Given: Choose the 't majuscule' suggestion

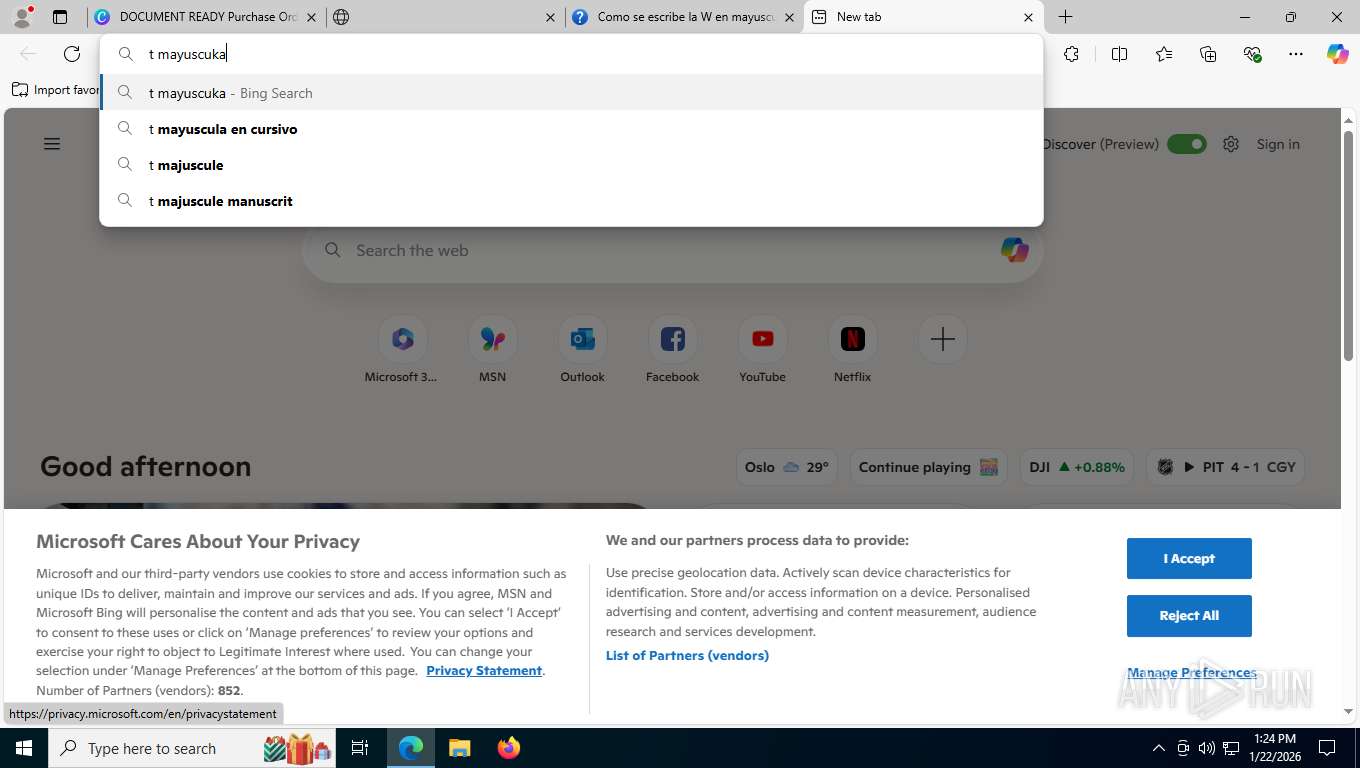Looking at the screenshot, I should tap(571, 165).
